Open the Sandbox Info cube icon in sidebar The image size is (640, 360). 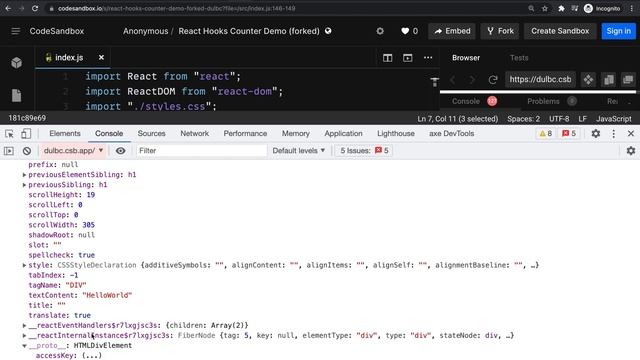(16, 62)
